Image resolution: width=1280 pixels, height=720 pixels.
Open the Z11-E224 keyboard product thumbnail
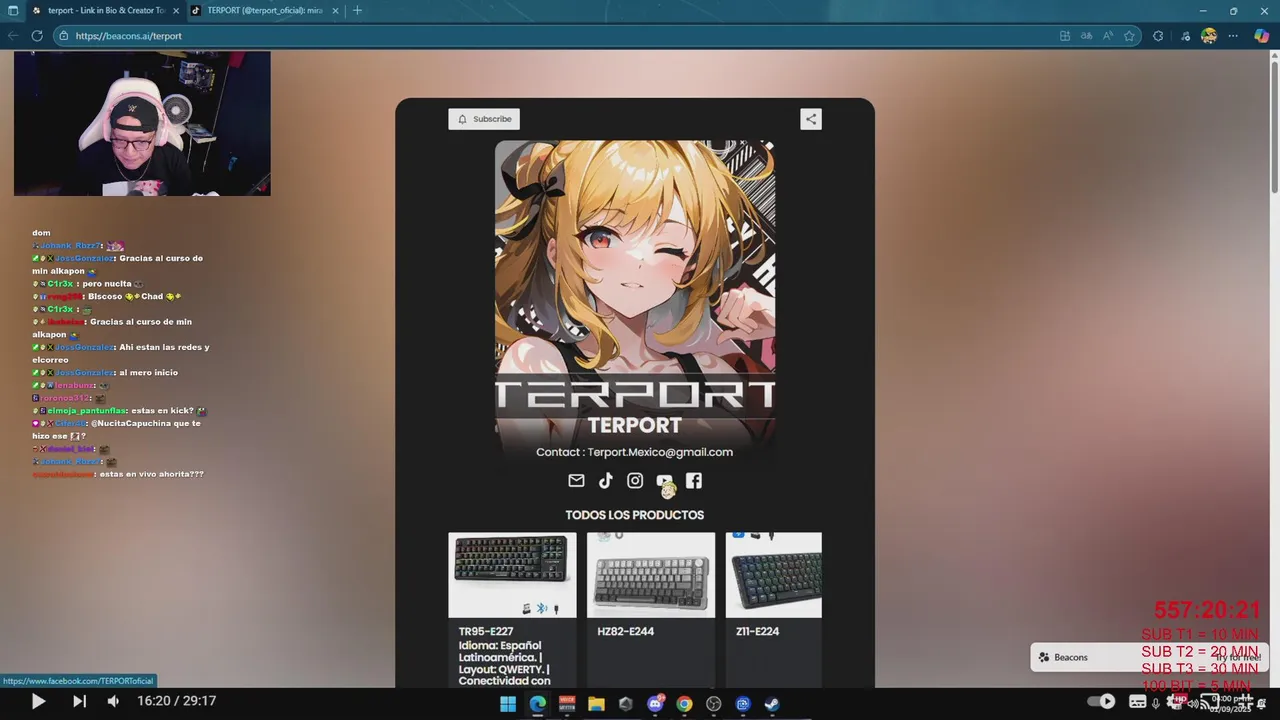pyautogui.click(x=774, y=575)
